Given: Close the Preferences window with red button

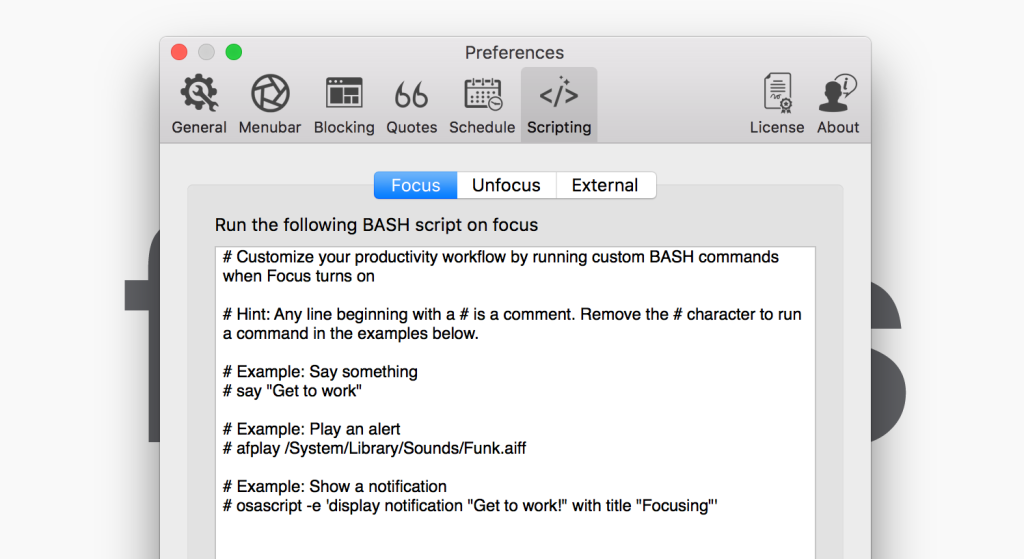Looking at the screenshot, I should click(179, 52).
